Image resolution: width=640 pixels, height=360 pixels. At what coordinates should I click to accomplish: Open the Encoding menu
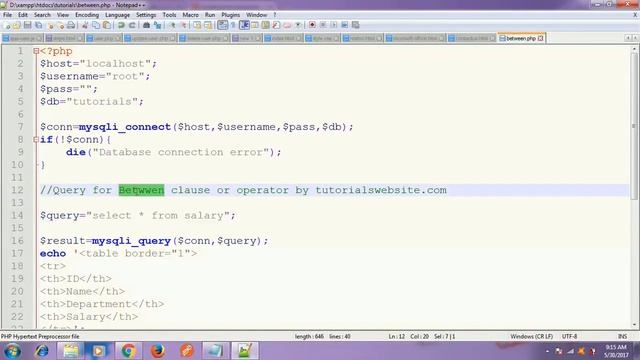click(87, 15)
